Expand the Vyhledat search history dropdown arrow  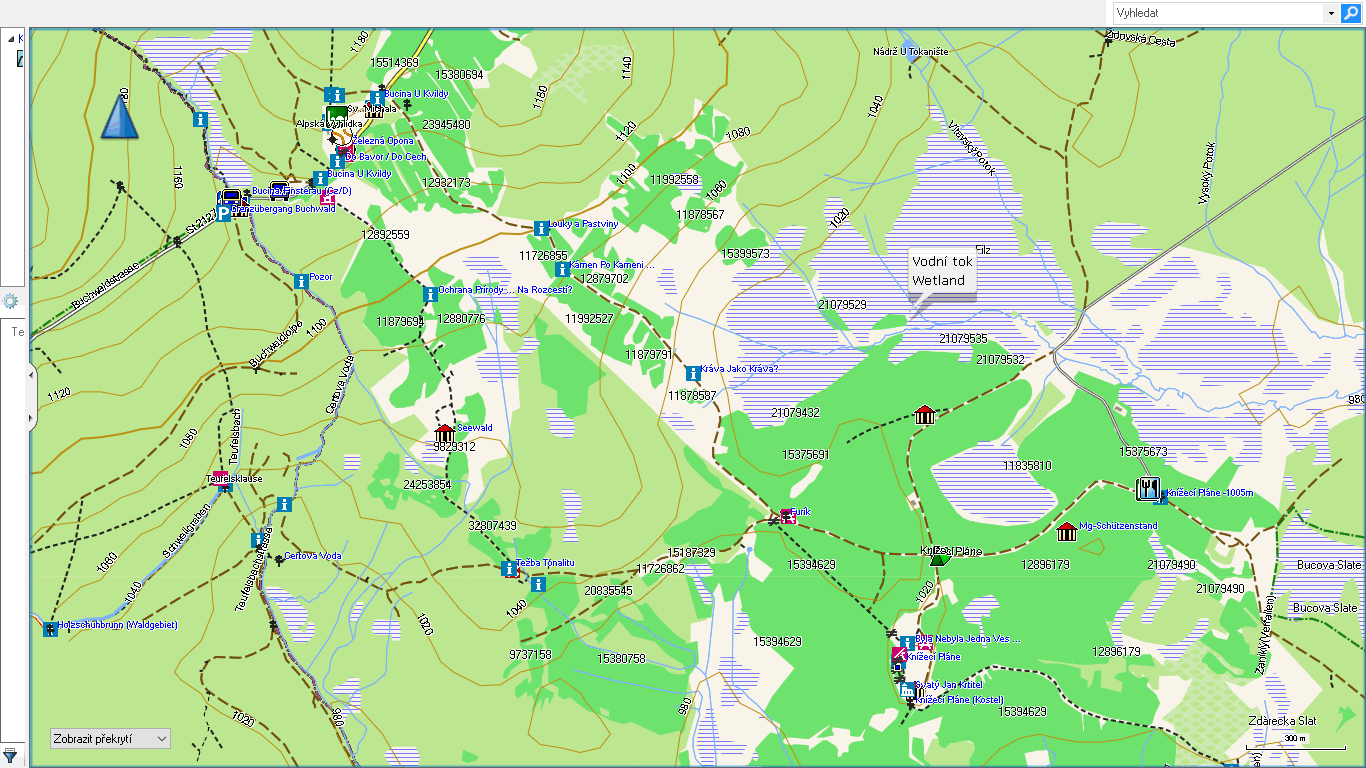[x=1330, y=13]
